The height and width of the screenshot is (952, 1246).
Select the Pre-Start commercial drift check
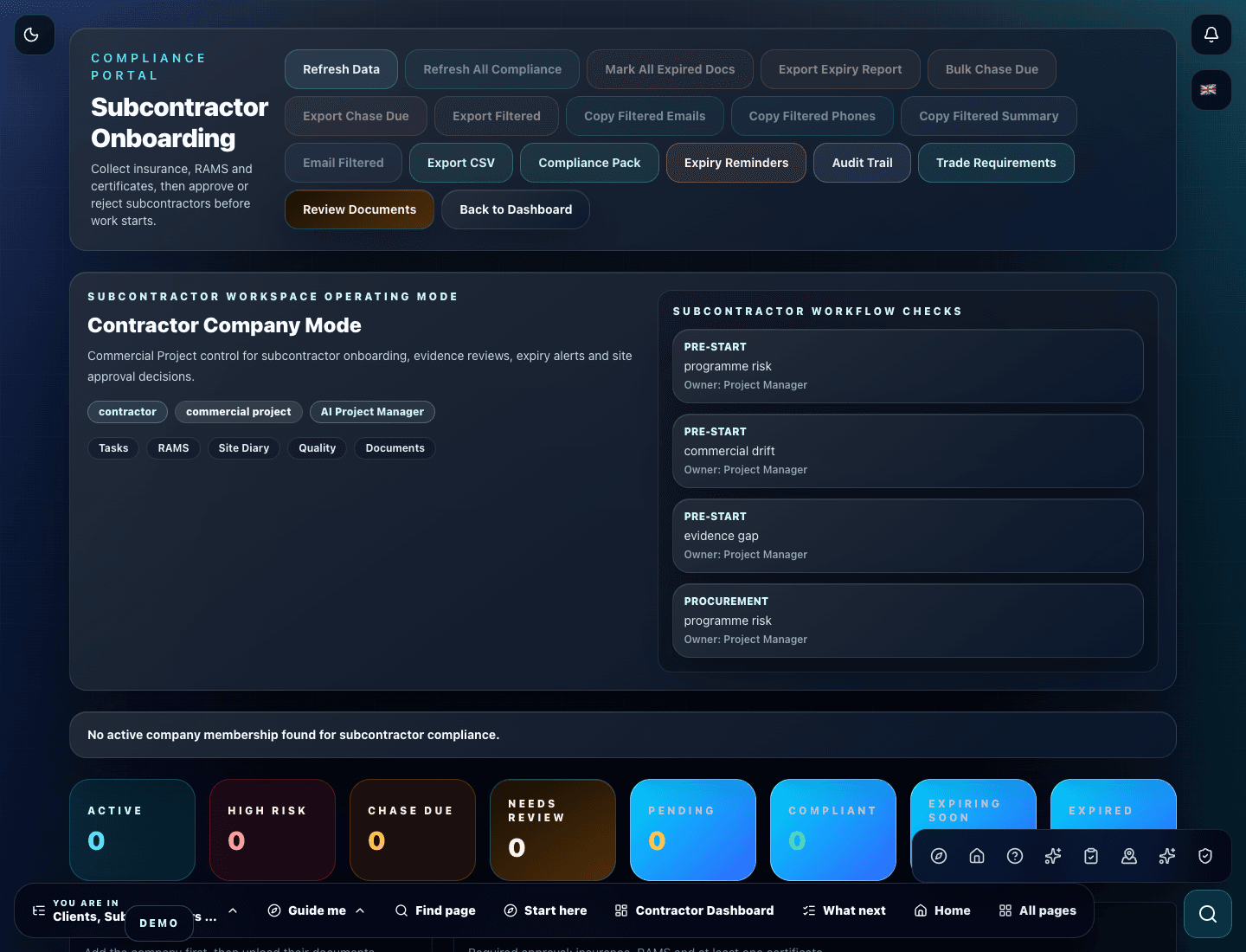[908, 451]
